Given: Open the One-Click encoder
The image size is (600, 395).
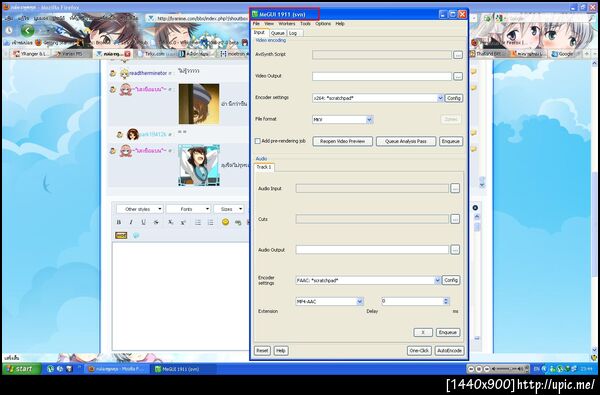Looking at the screenshot, I should (x=419, y=351).
